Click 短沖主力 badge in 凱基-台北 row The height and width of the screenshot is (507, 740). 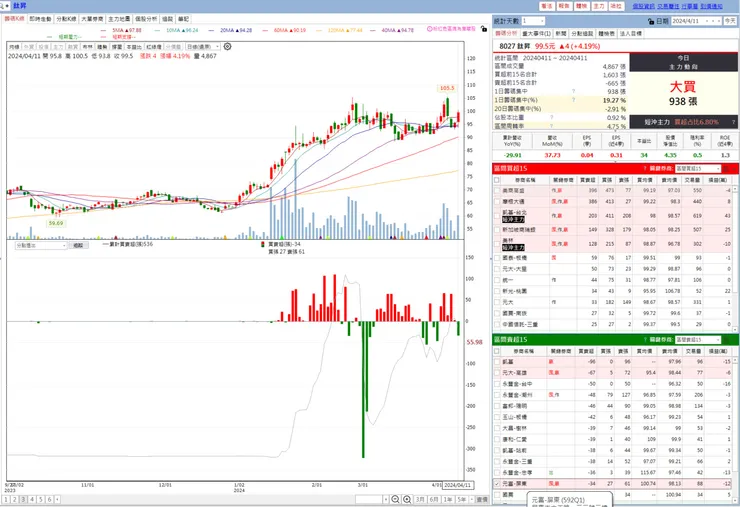click(x=513, y=220)
